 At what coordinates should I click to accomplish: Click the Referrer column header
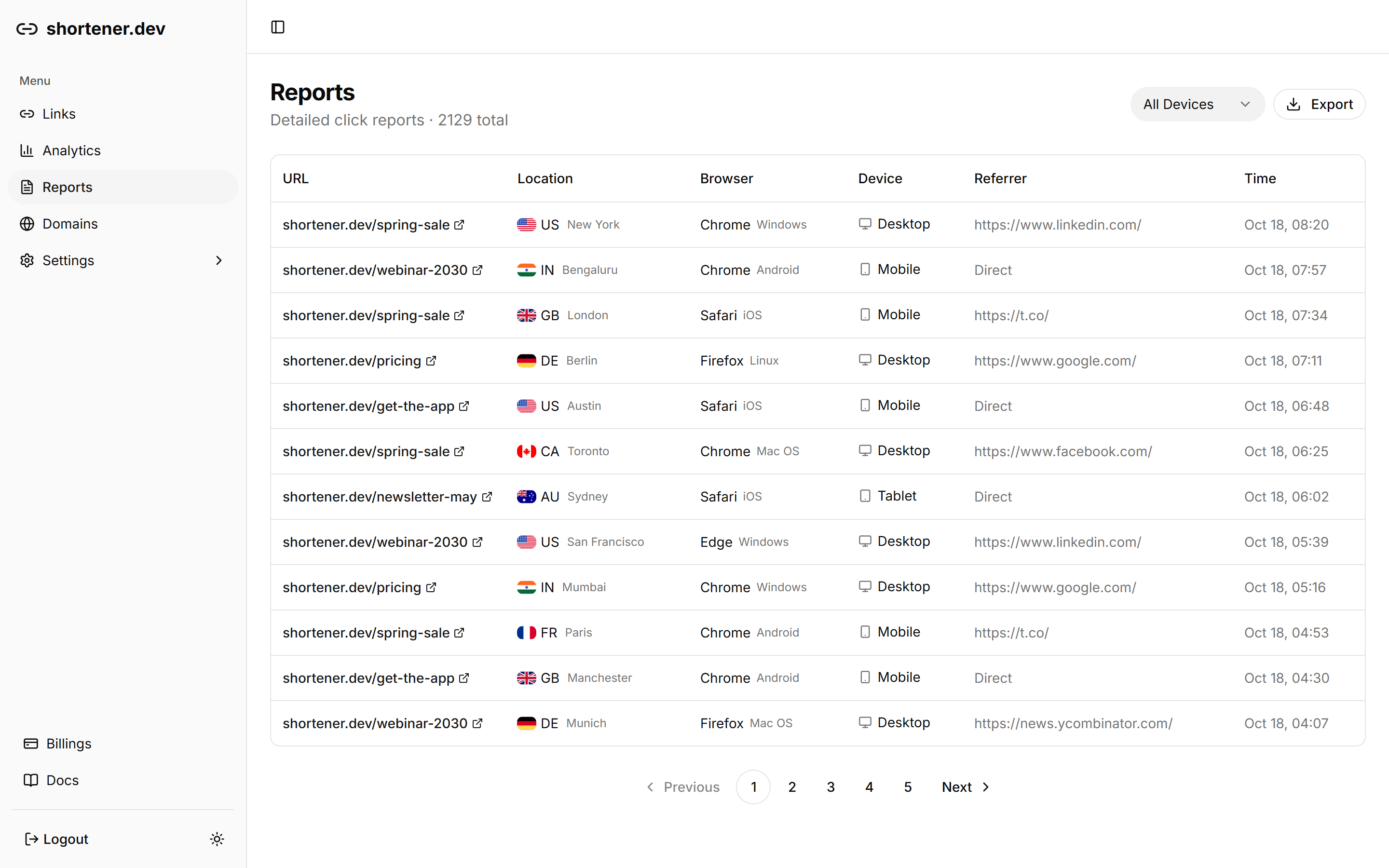pyautogui.click(x=1000, y=178)
